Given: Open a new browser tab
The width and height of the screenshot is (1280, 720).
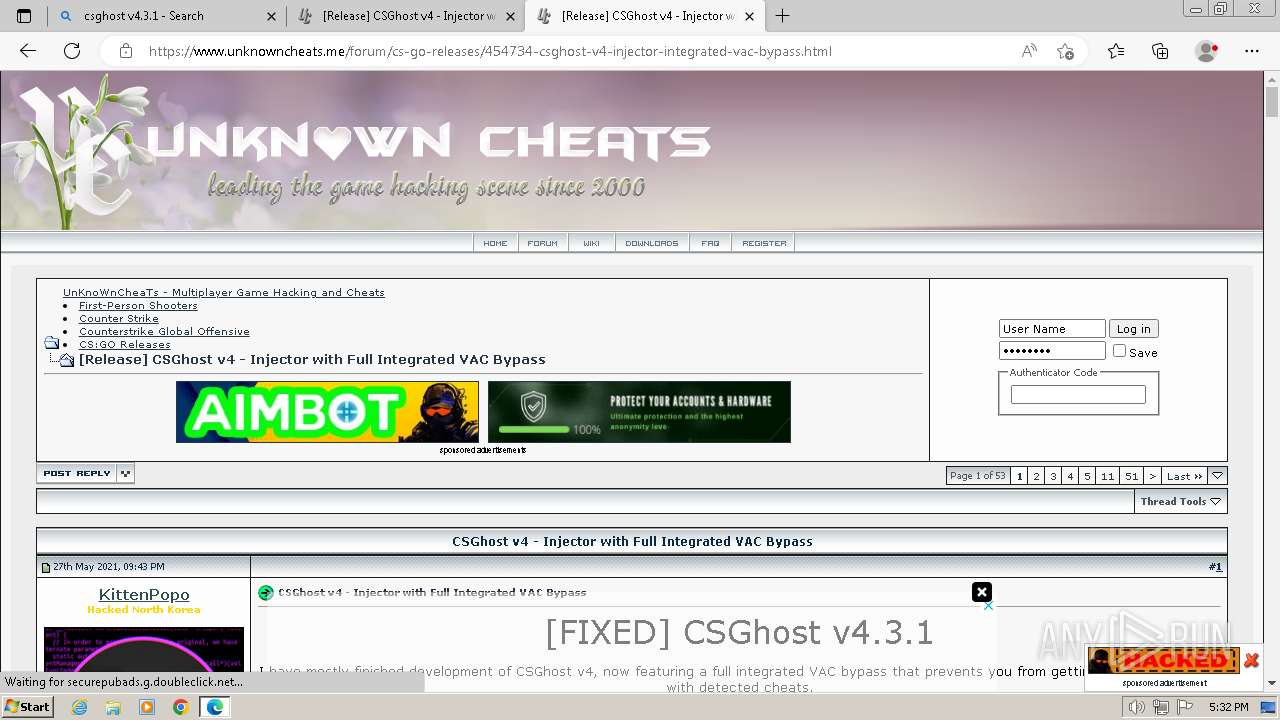Looking at the screenshot, I should point(782,16).
